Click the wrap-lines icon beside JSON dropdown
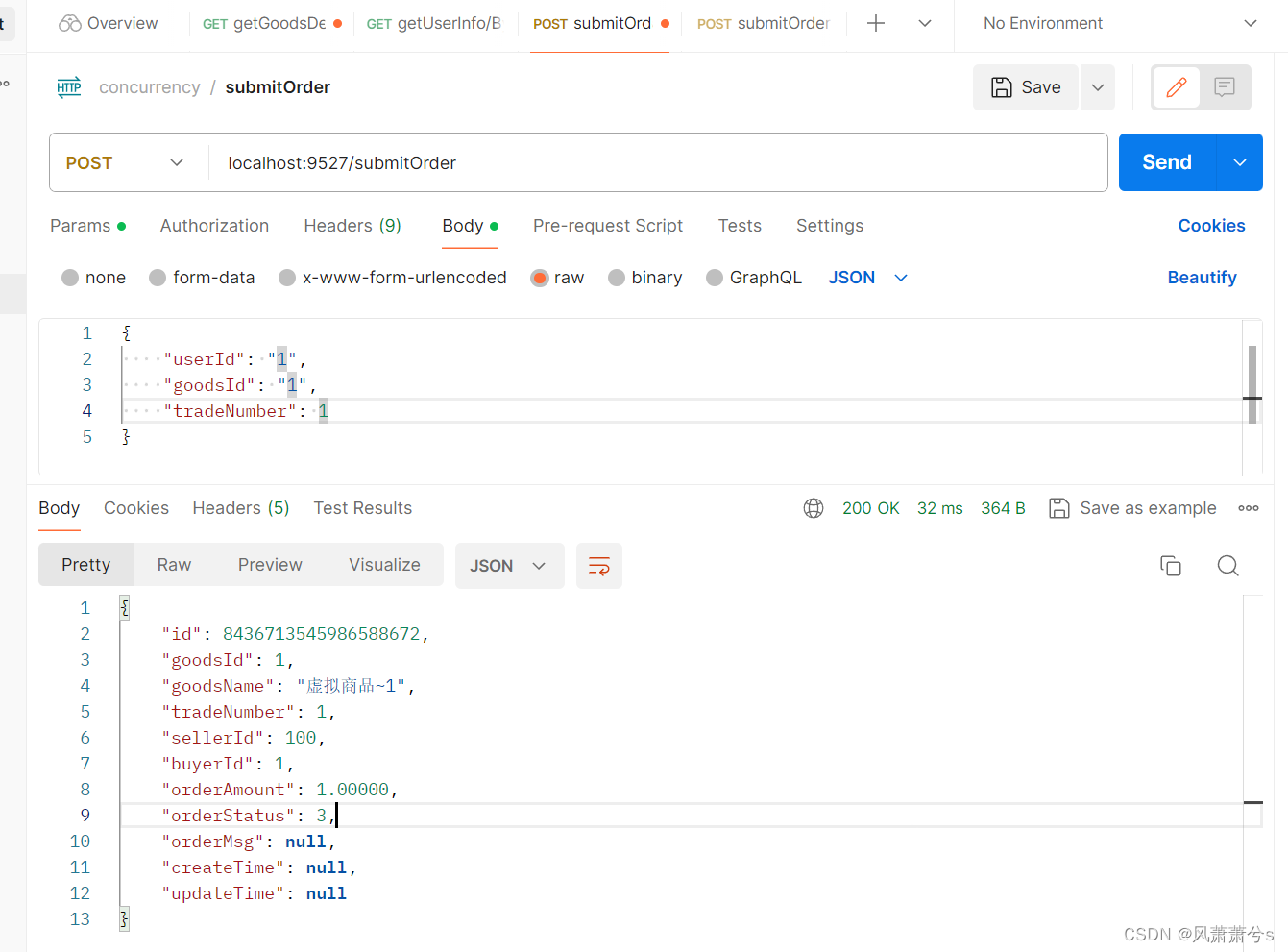The width and height of the screenshot is (1288, 952). tap(598, 566)
